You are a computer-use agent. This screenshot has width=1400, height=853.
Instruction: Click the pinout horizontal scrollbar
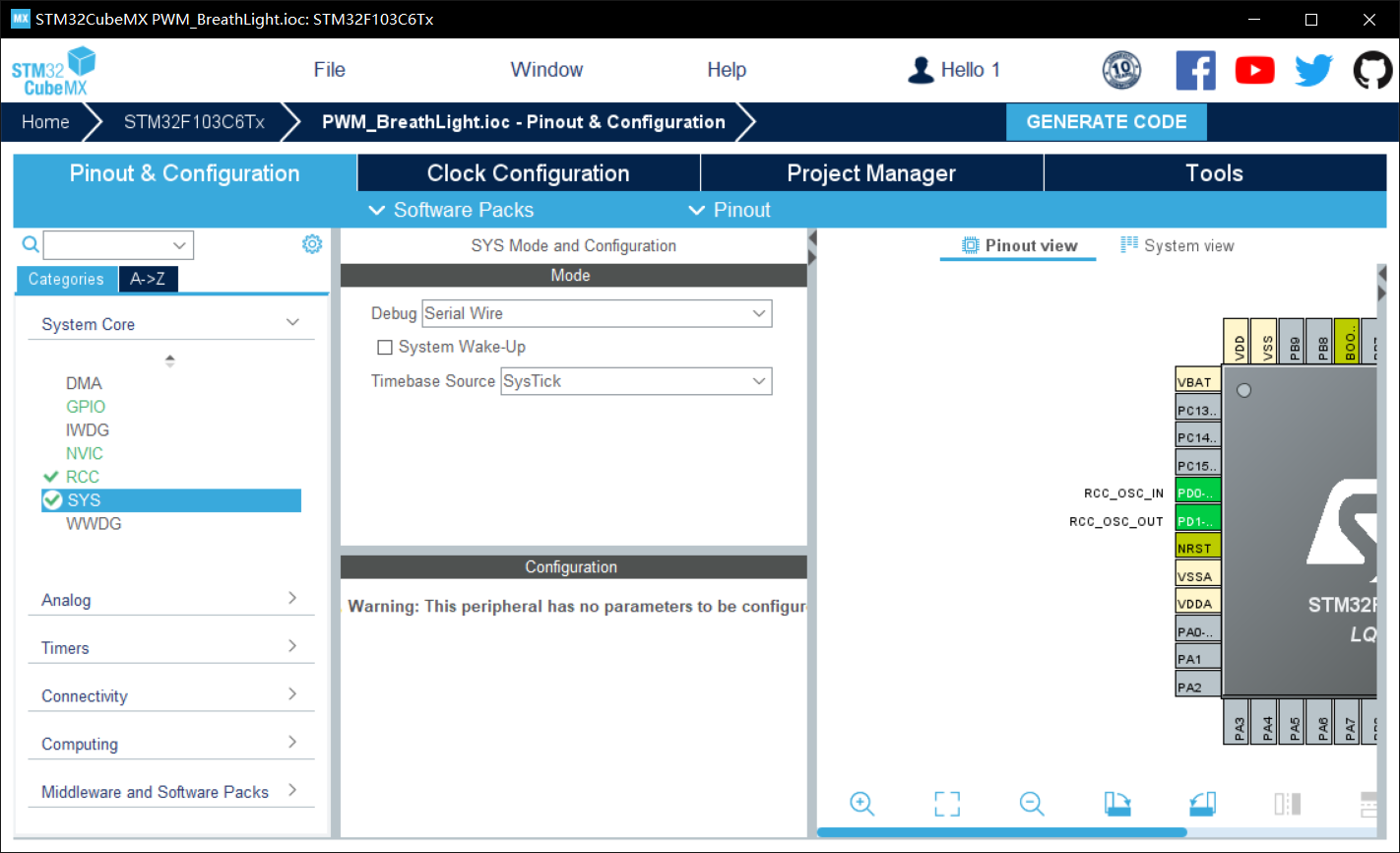1002,832
